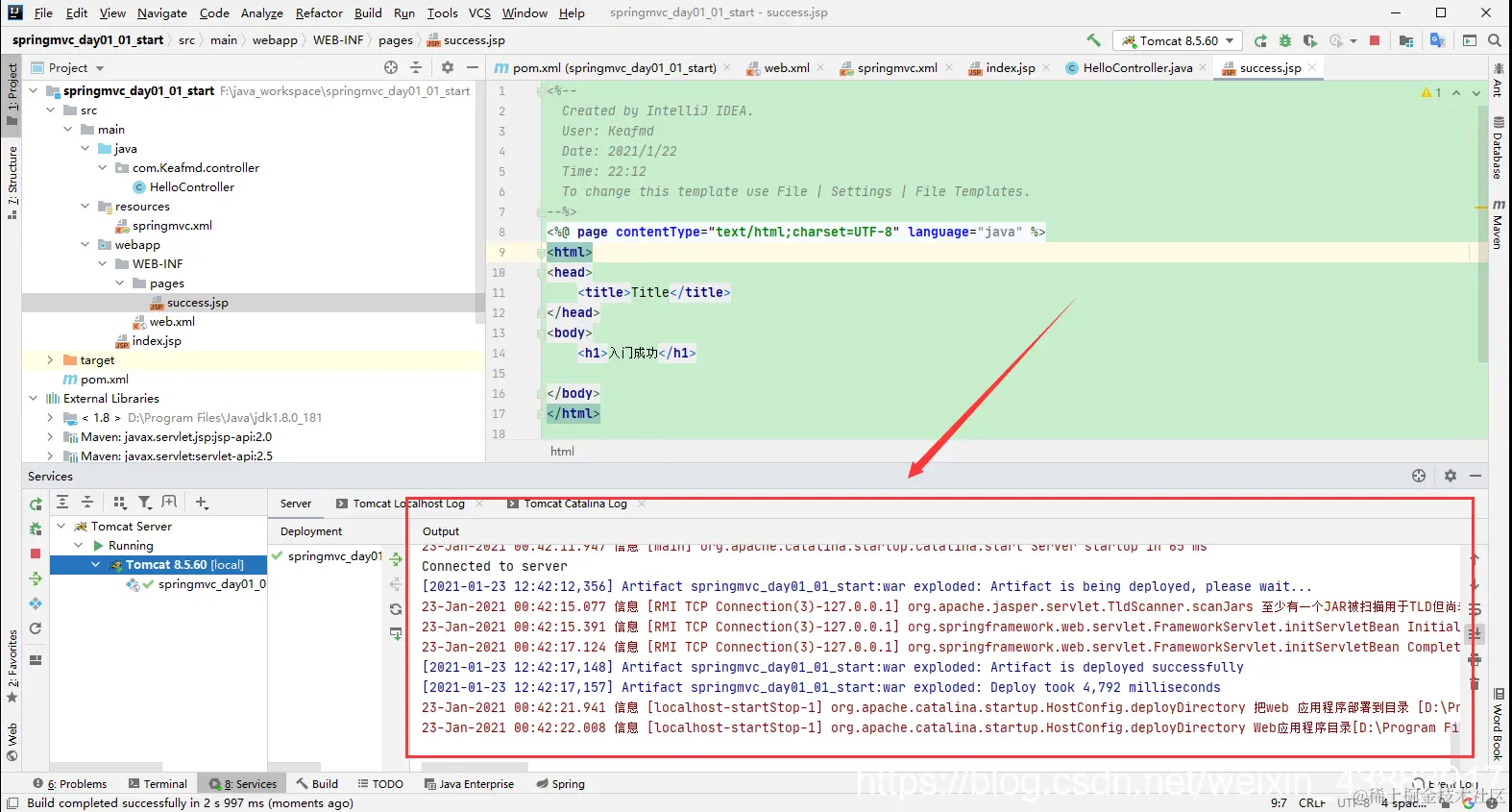1512x812 pixels.
Task: Click the webapp breadcrumb in the navigation bar
Action: coord(275,40)
